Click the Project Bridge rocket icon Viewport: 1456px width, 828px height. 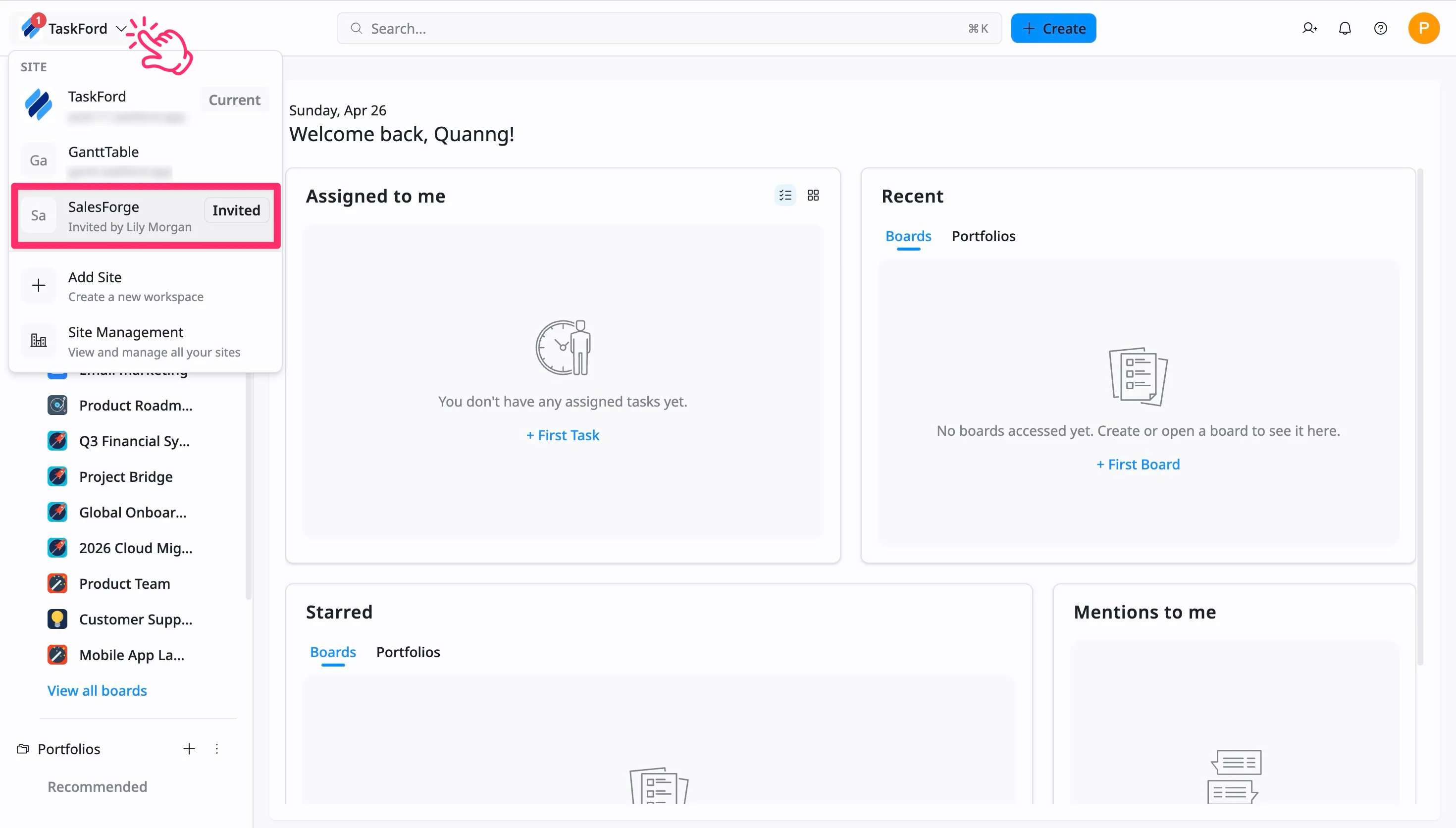click(x=57, y=477)
